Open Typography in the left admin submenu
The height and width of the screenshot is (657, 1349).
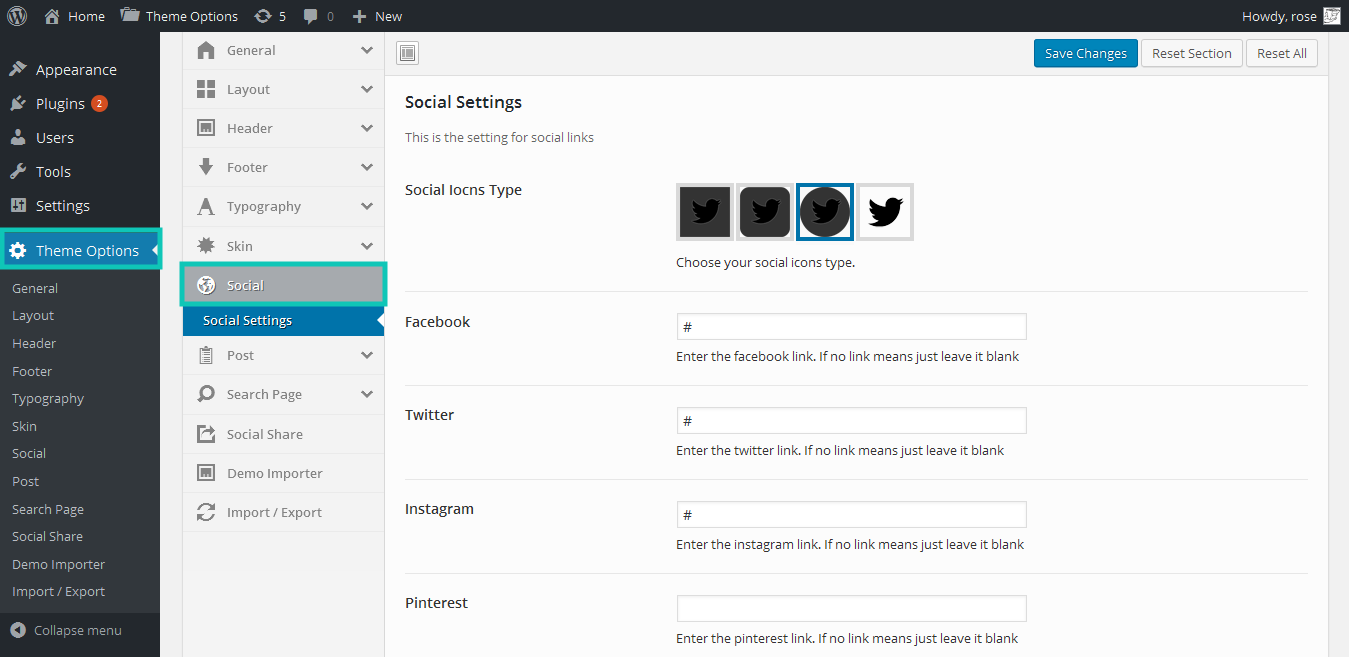[48, 398]
